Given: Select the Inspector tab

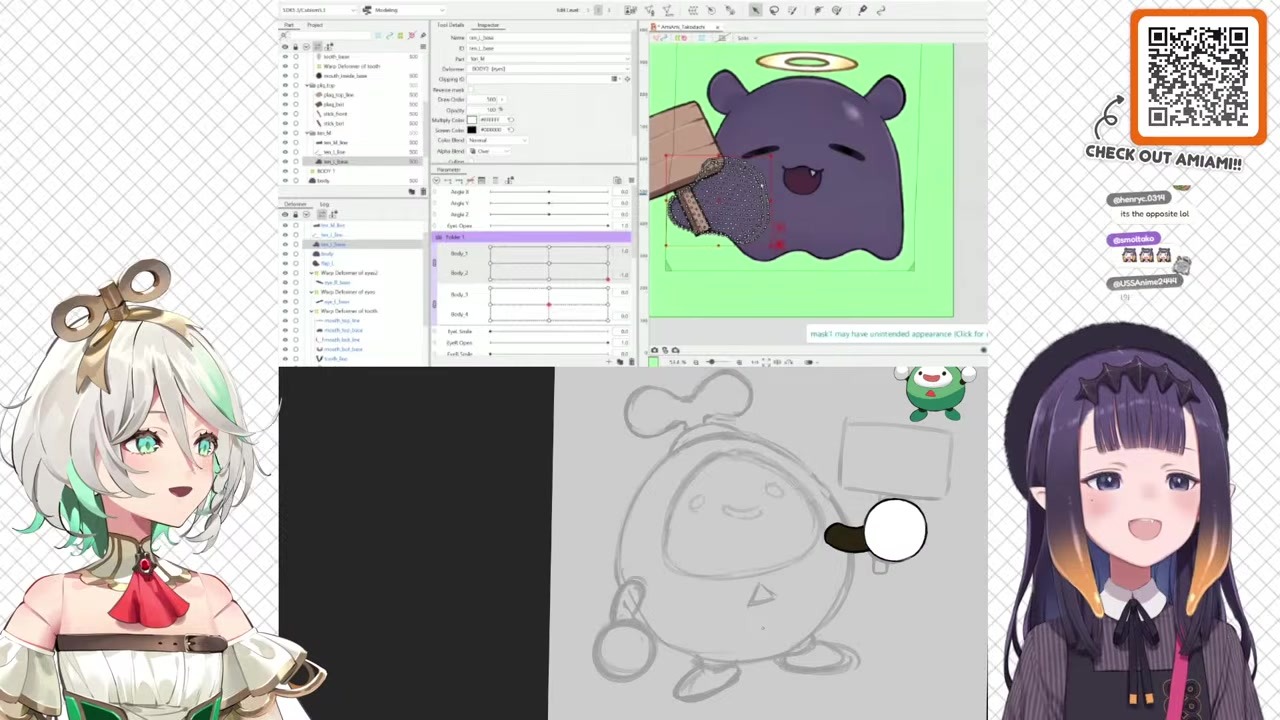Looking at the screenshot, I should [488, 25].
